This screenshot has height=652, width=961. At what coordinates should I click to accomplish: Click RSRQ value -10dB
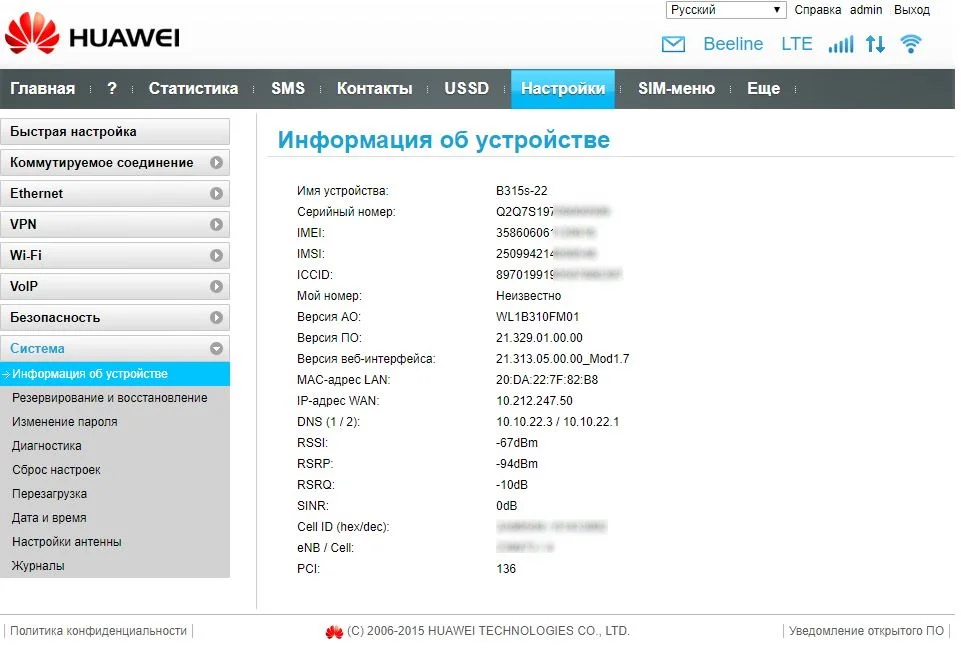(512, 485)
